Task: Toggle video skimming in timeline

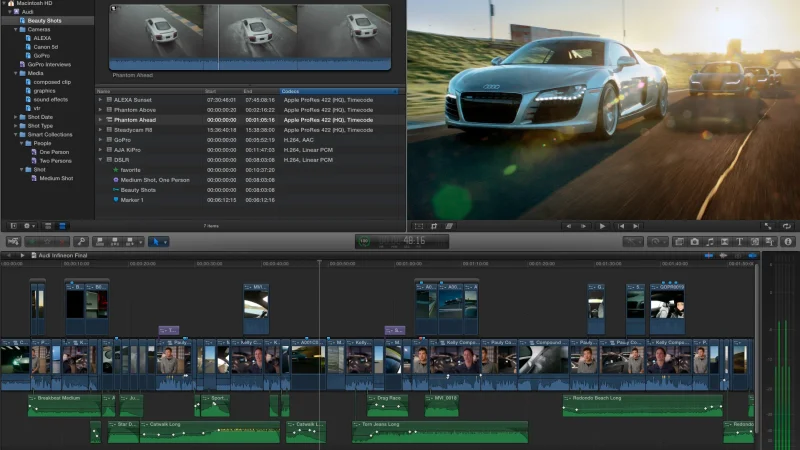Action: (709, 256)
